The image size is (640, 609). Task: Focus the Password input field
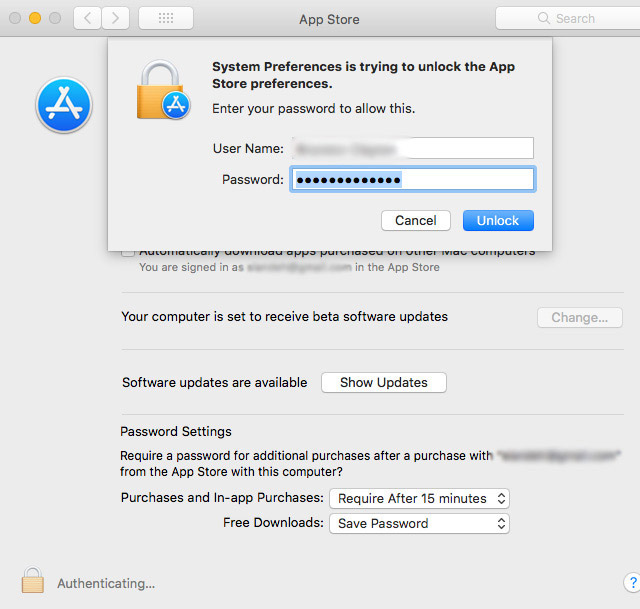click(413, 179)
